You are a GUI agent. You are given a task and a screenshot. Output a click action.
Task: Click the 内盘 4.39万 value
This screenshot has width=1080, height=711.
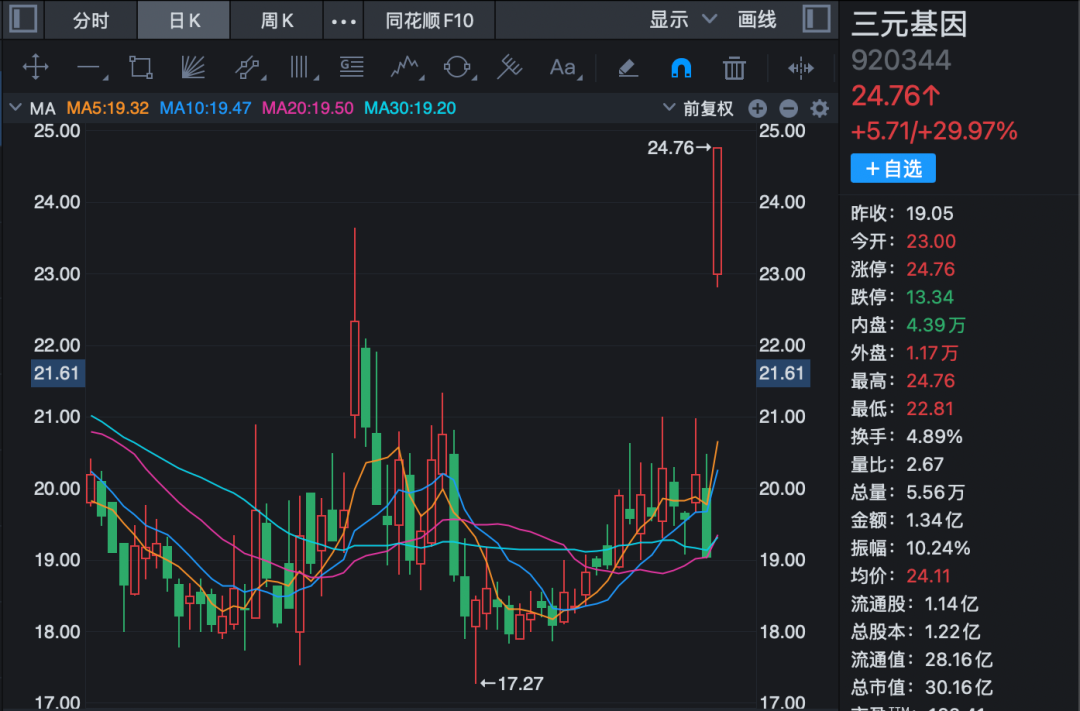point(936,325)
